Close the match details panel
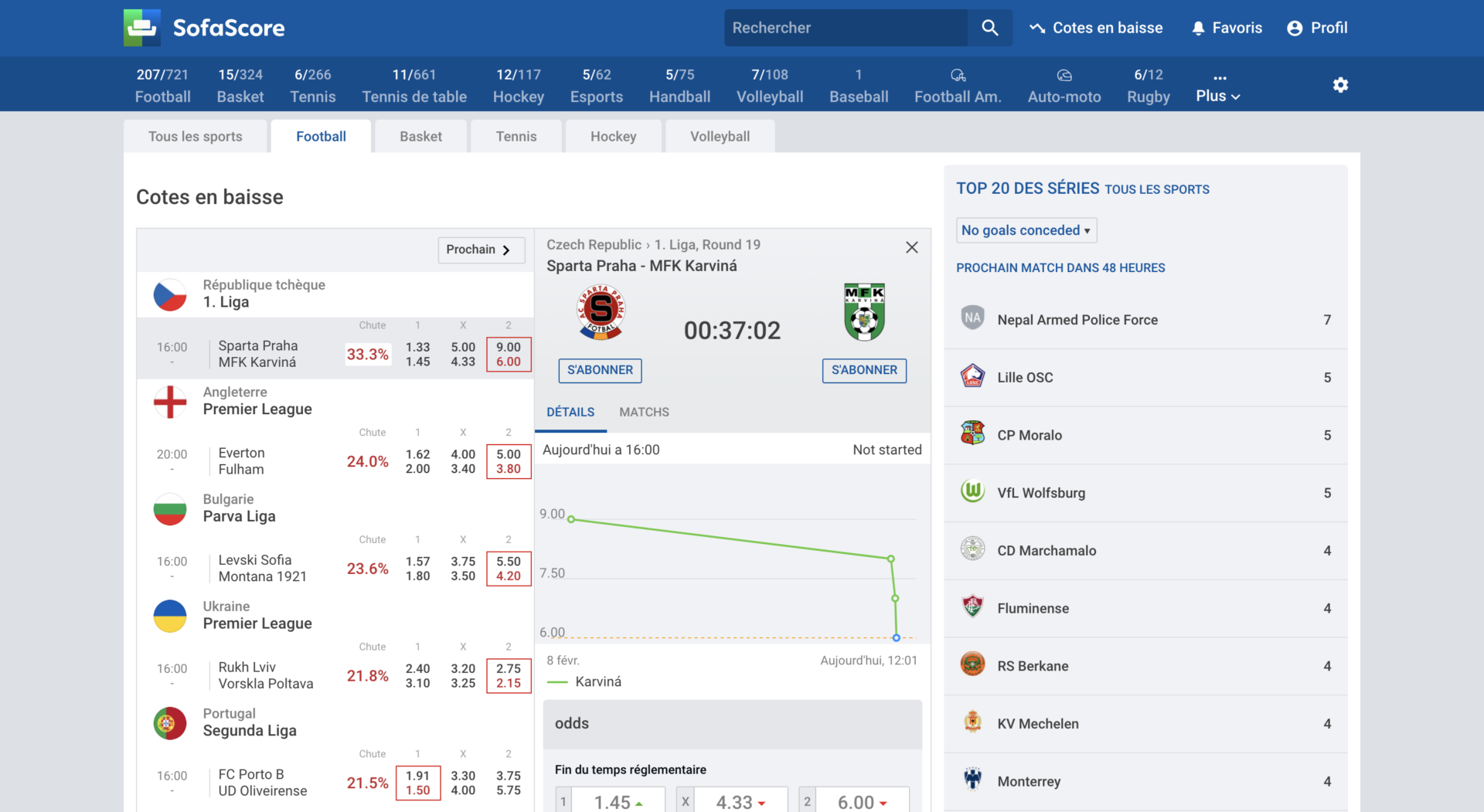The height and width of the screenshot is (812, 1484). click(912, 247)
